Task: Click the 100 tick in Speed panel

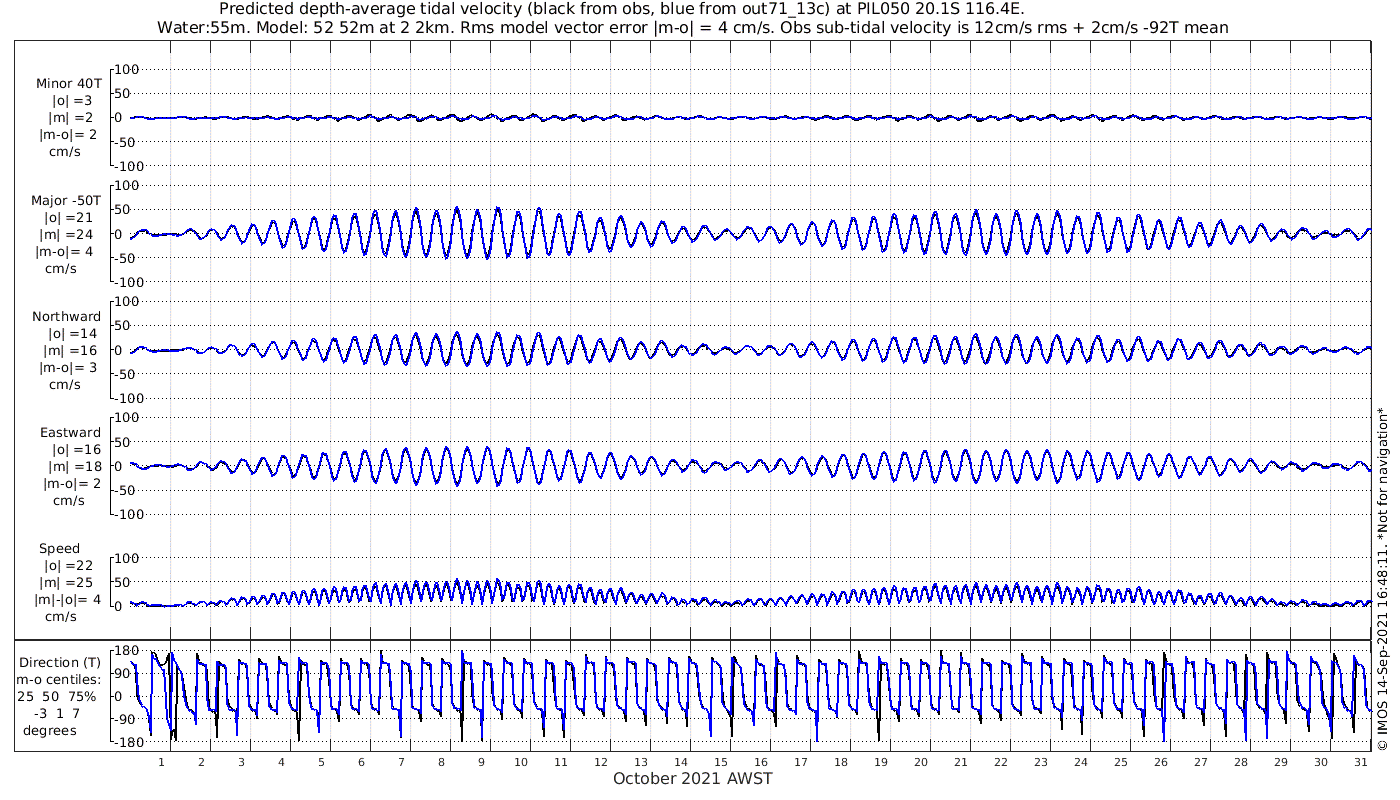Action: point(127,558)
